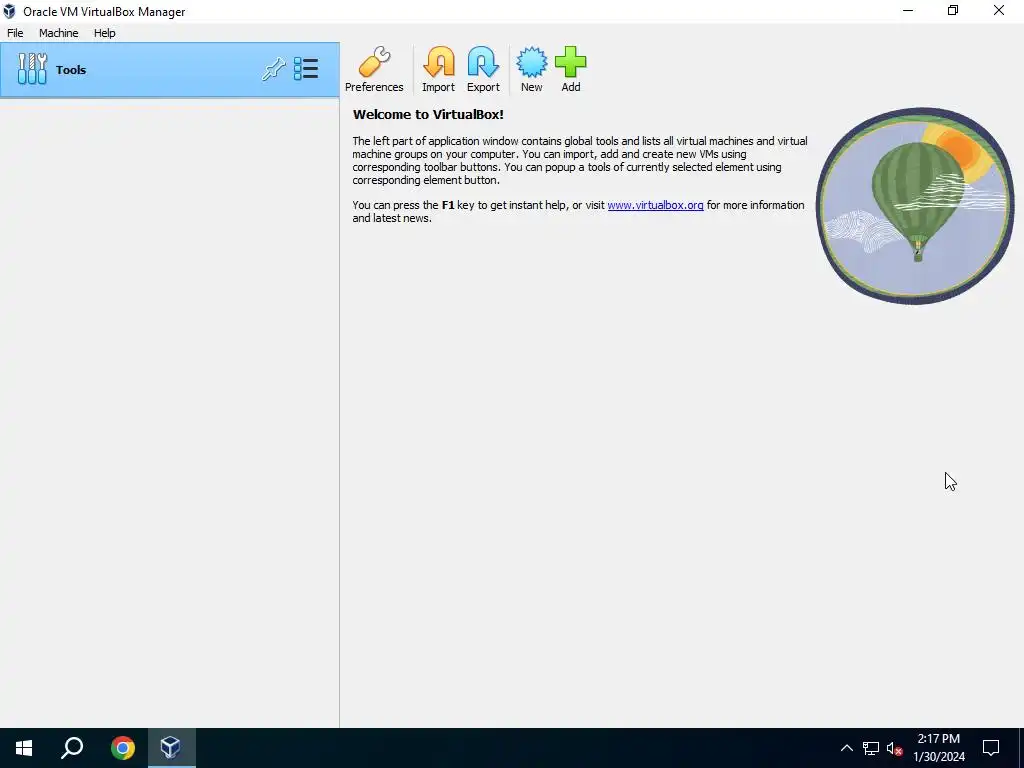Click the green Add machine icon
The height and width of the screenshot is (768, 1024).
tap(571, 62)
